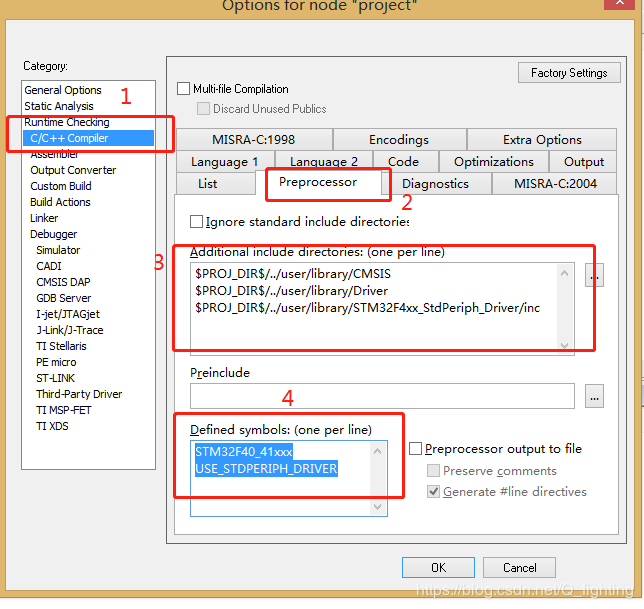The width and height of the screenshot is (644, 609).
Task: Switch to the Output tab
Action: click(x=584, y=162)
